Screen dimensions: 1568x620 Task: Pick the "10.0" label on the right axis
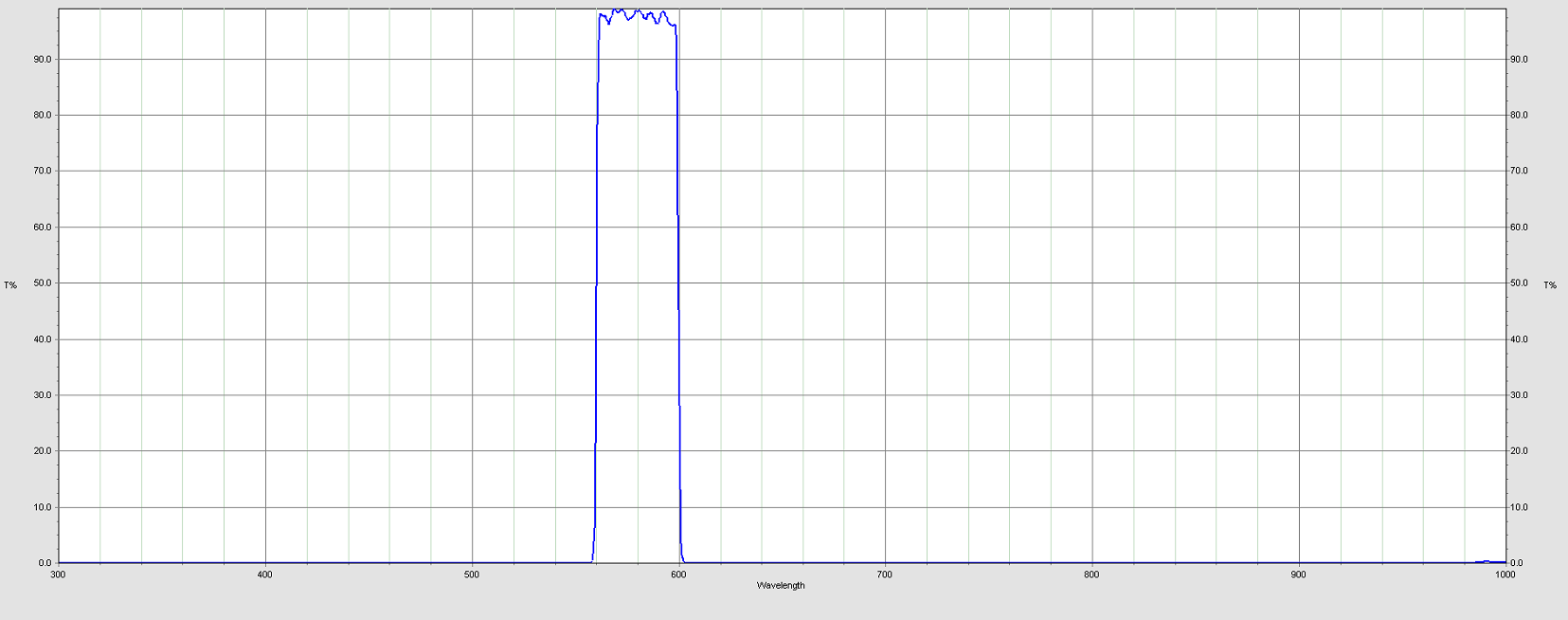click(1519, 507)
